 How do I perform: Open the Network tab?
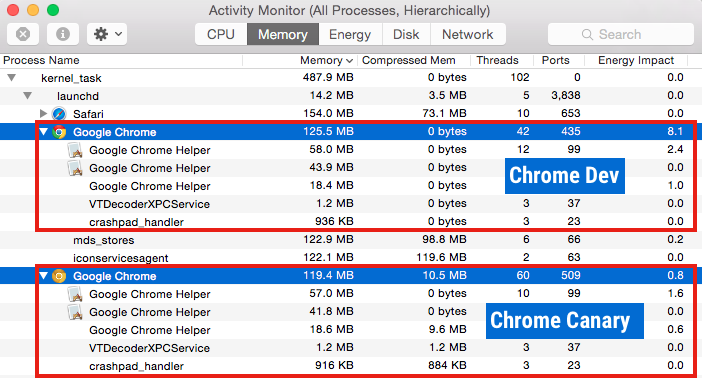(467, 34)
